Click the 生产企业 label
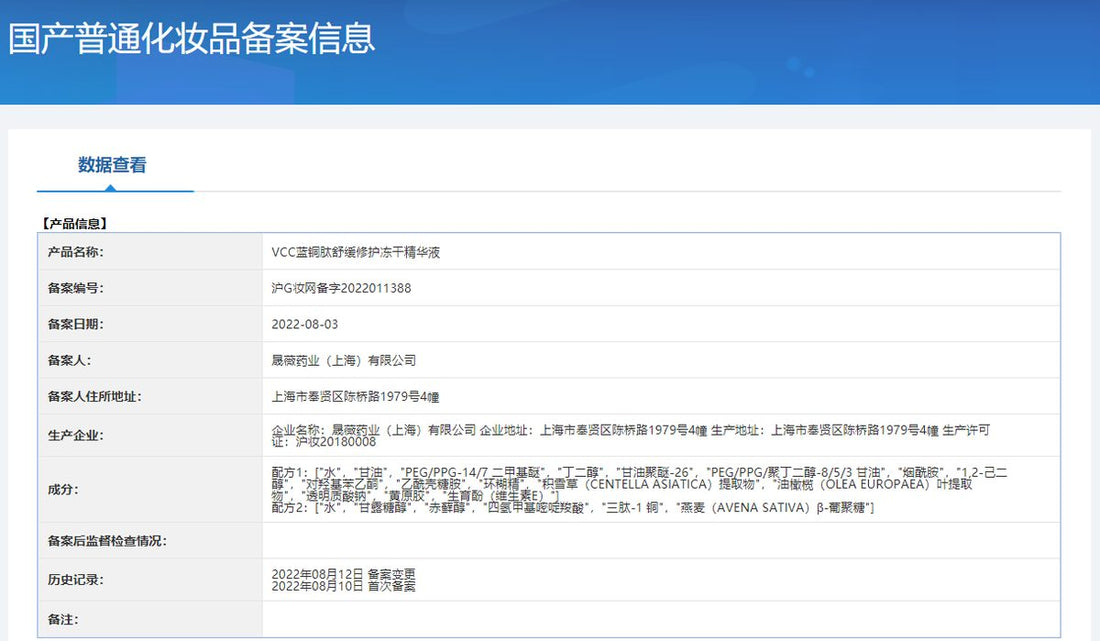The height and width of the screenshot is (641, 1100). (x=75, y=436)
